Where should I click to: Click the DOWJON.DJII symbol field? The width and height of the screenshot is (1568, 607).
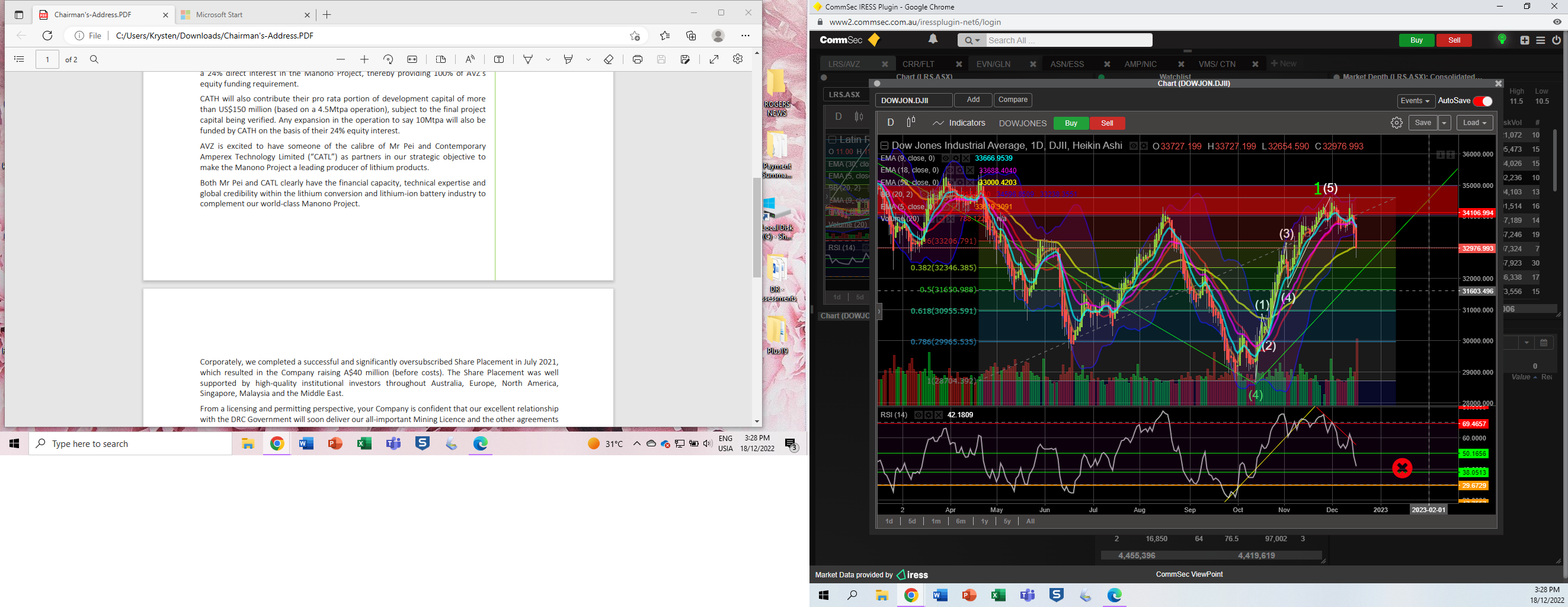click(x=914, y=100)
